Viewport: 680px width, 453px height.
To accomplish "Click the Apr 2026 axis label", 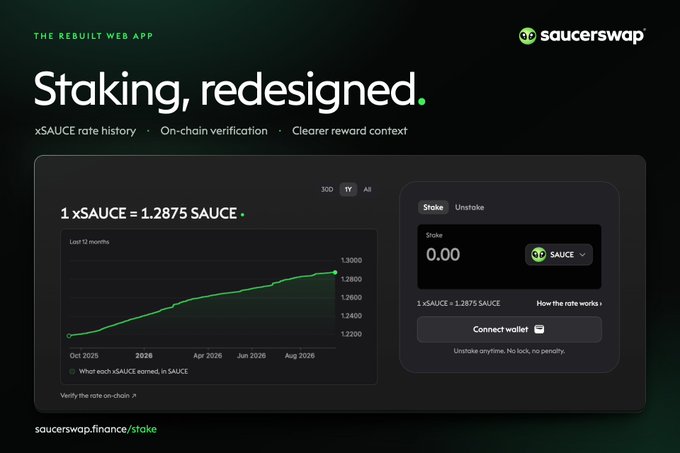I will click(207, 355).
